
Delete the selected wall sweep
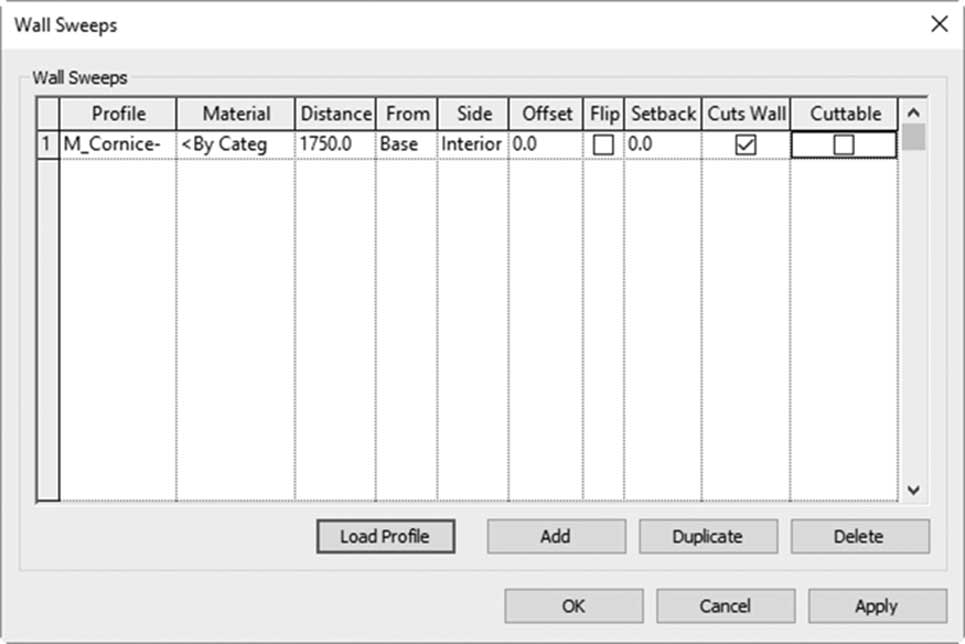(860, 536)
